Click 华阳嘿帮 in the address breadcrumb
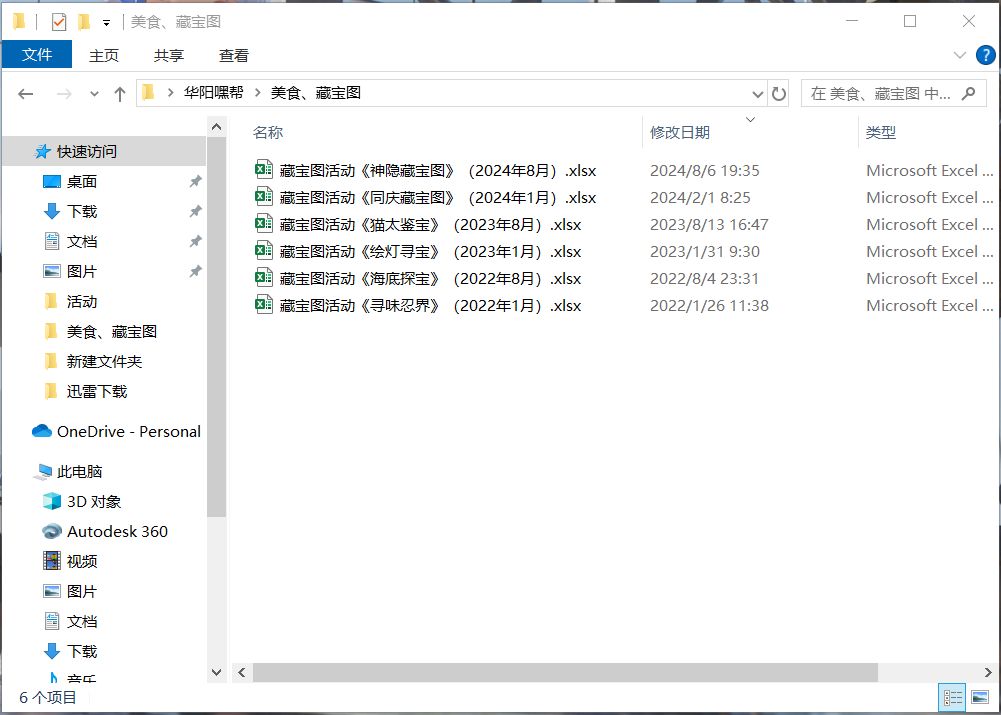1001x715 pixels. (x=213, y=93)
